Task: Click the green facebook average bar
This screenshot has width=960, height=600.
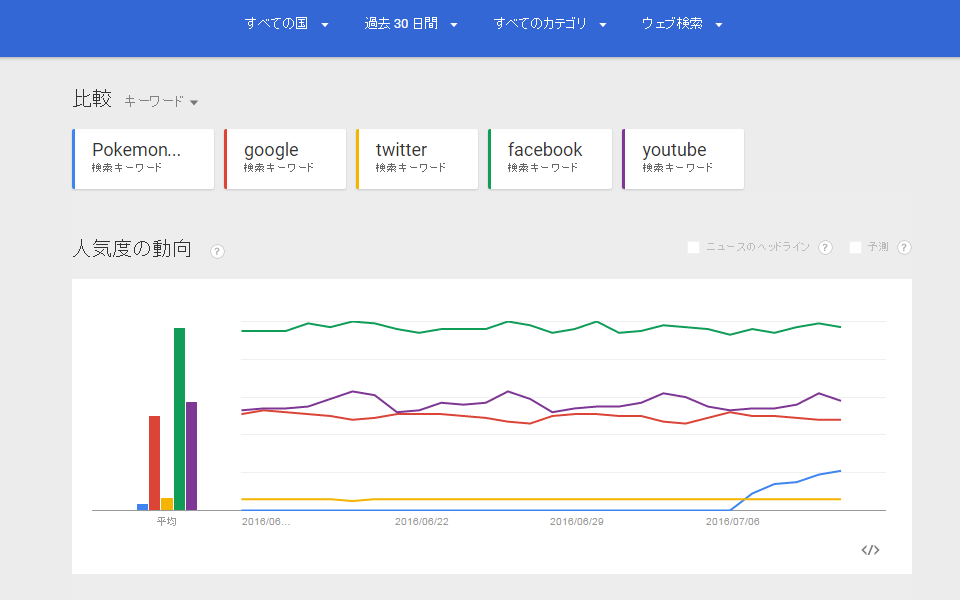Action: coord(180,420)
